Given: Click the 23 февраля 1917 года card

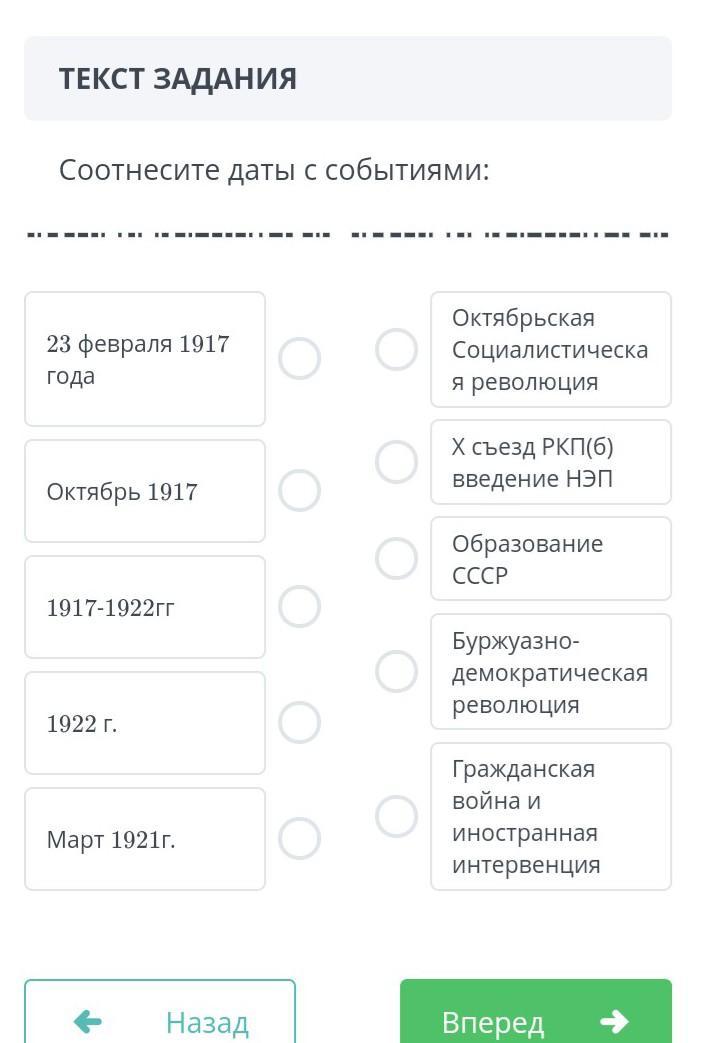Looking at the screenshot, I should pyautogui.click(x=145, y=359).
